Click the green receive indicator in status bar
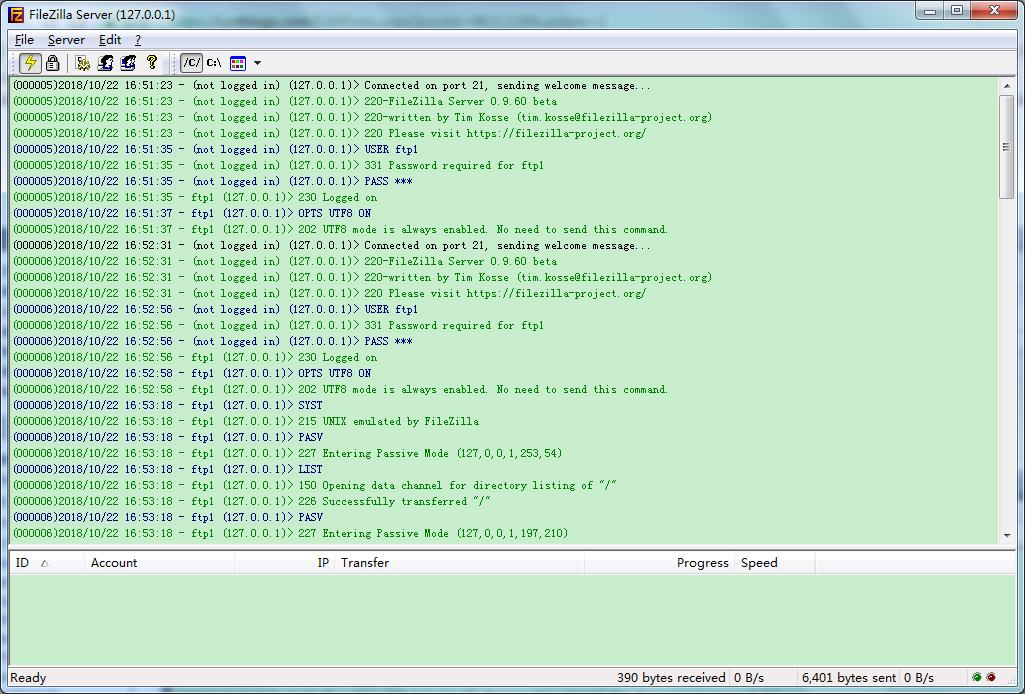The height and width of the screenshot is (694, 1025). (977, 678)
